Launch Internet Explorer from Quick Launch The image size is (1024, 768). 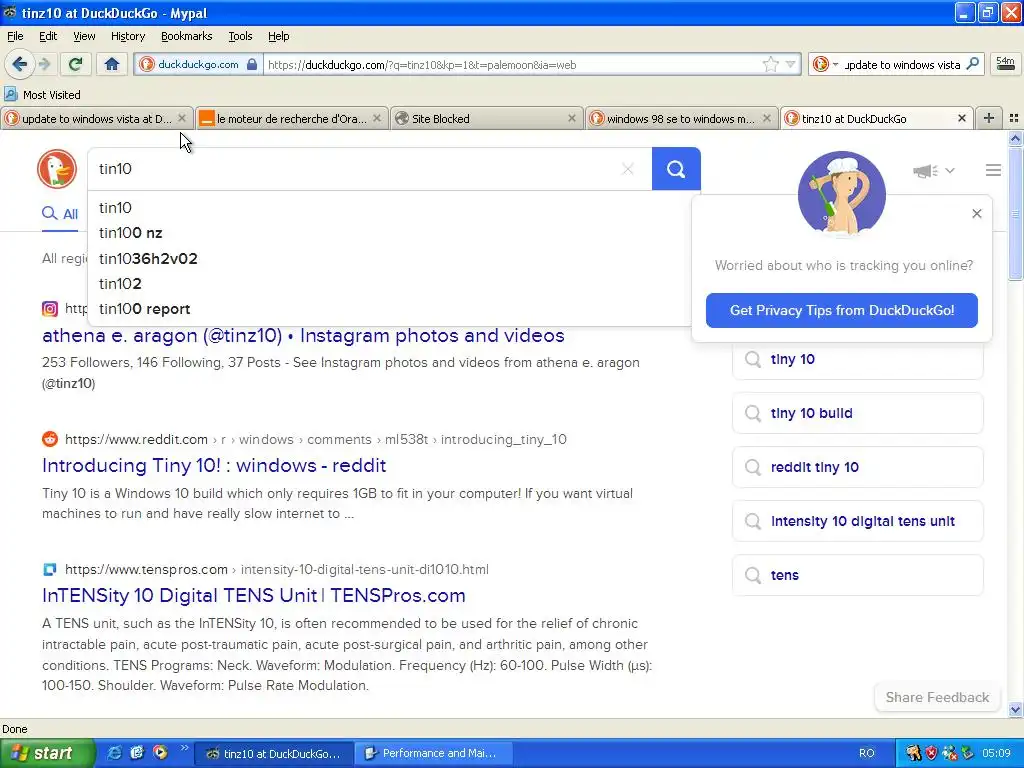114,753
